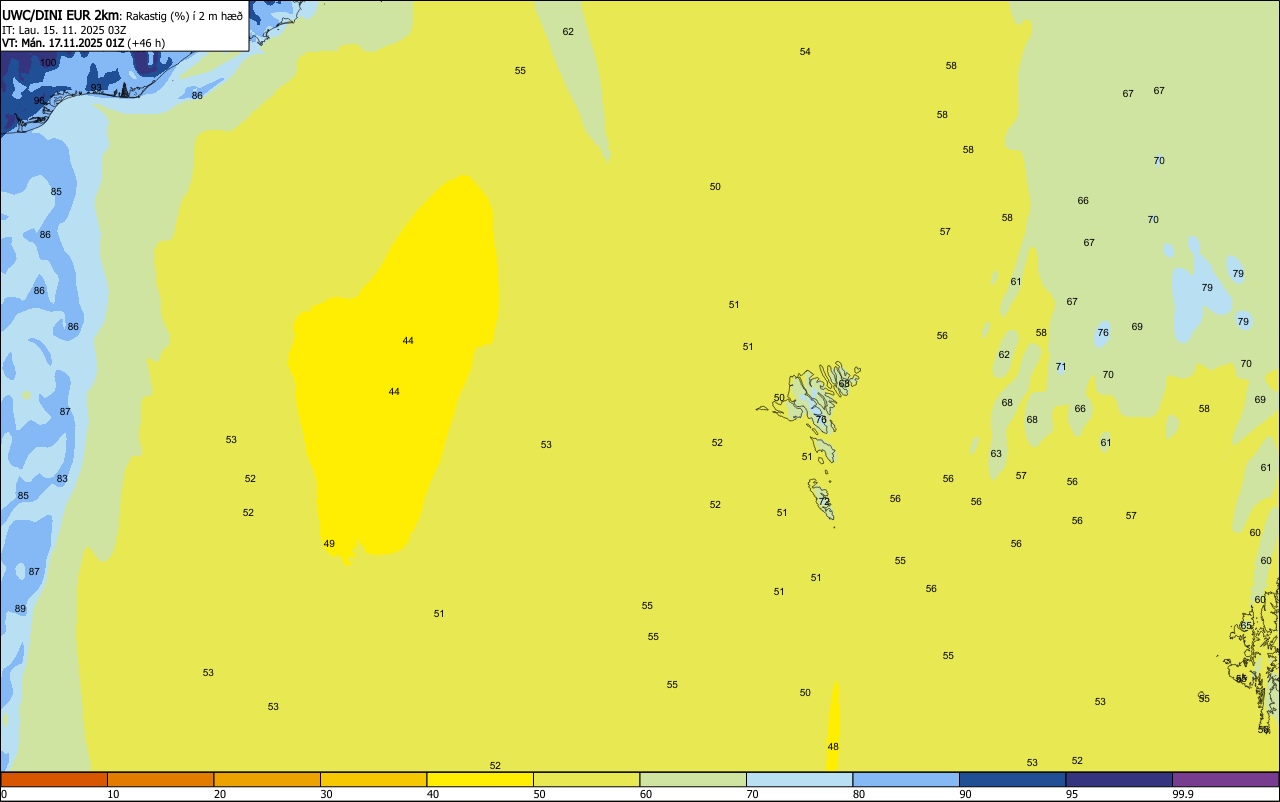Screen dimensions: 1280x802
Task: Pick the 50–60 pale yellow legend swatch
Action: click(586, 779)
